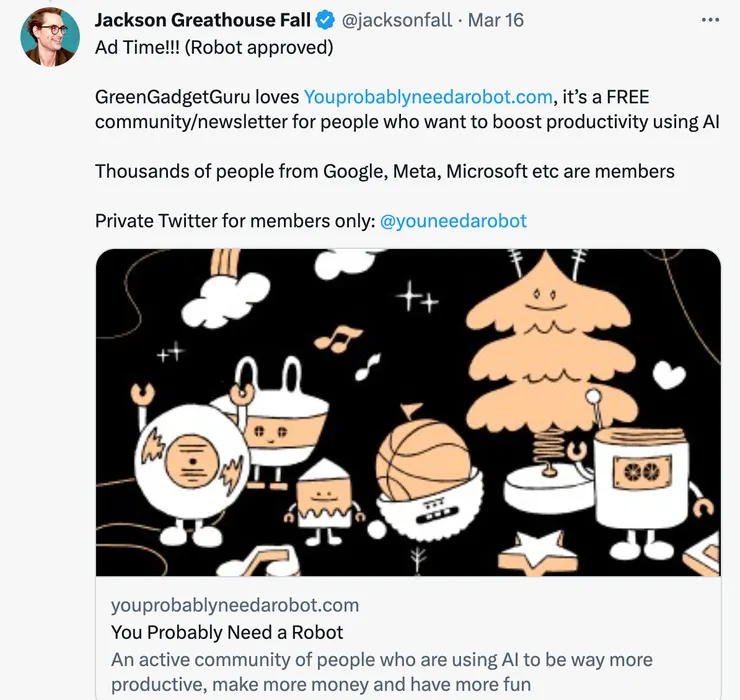Open the Jackson Greathouse Fall display name
This screenshot has height=700, width=740.
203,20
